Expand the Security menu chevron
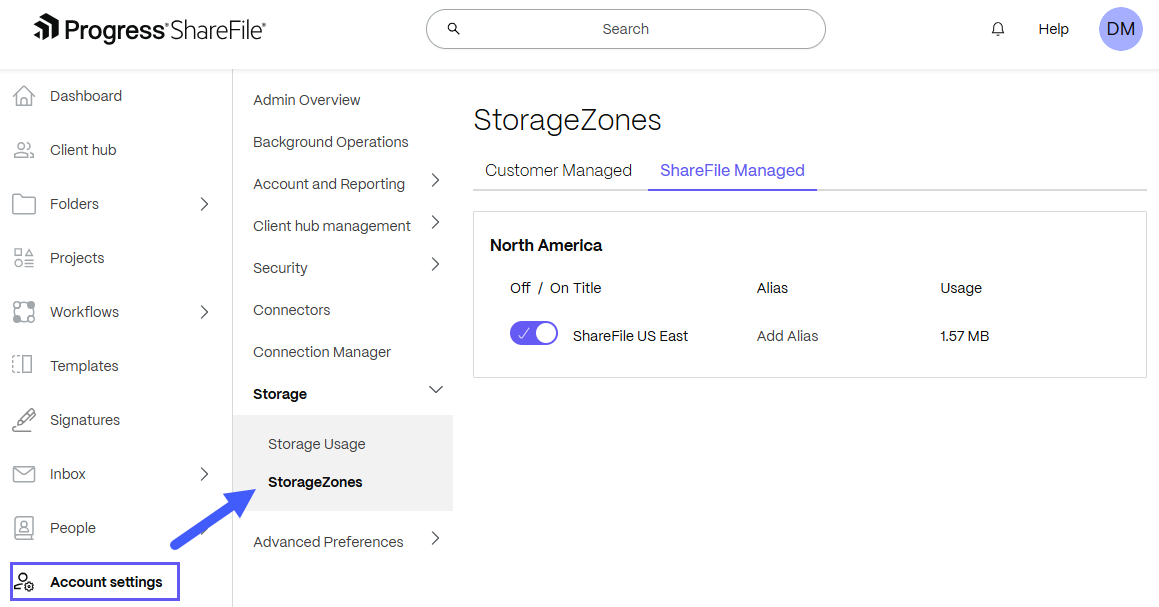Image resolution: width=1159 pixels, height=607 pixels. point(435,265)
